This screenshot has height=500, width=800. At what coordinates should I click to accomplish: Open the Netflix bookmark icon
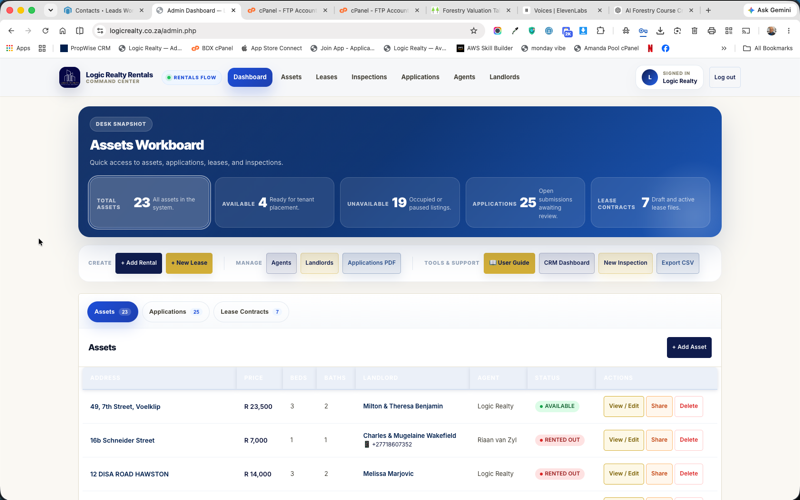click(650, 48)
